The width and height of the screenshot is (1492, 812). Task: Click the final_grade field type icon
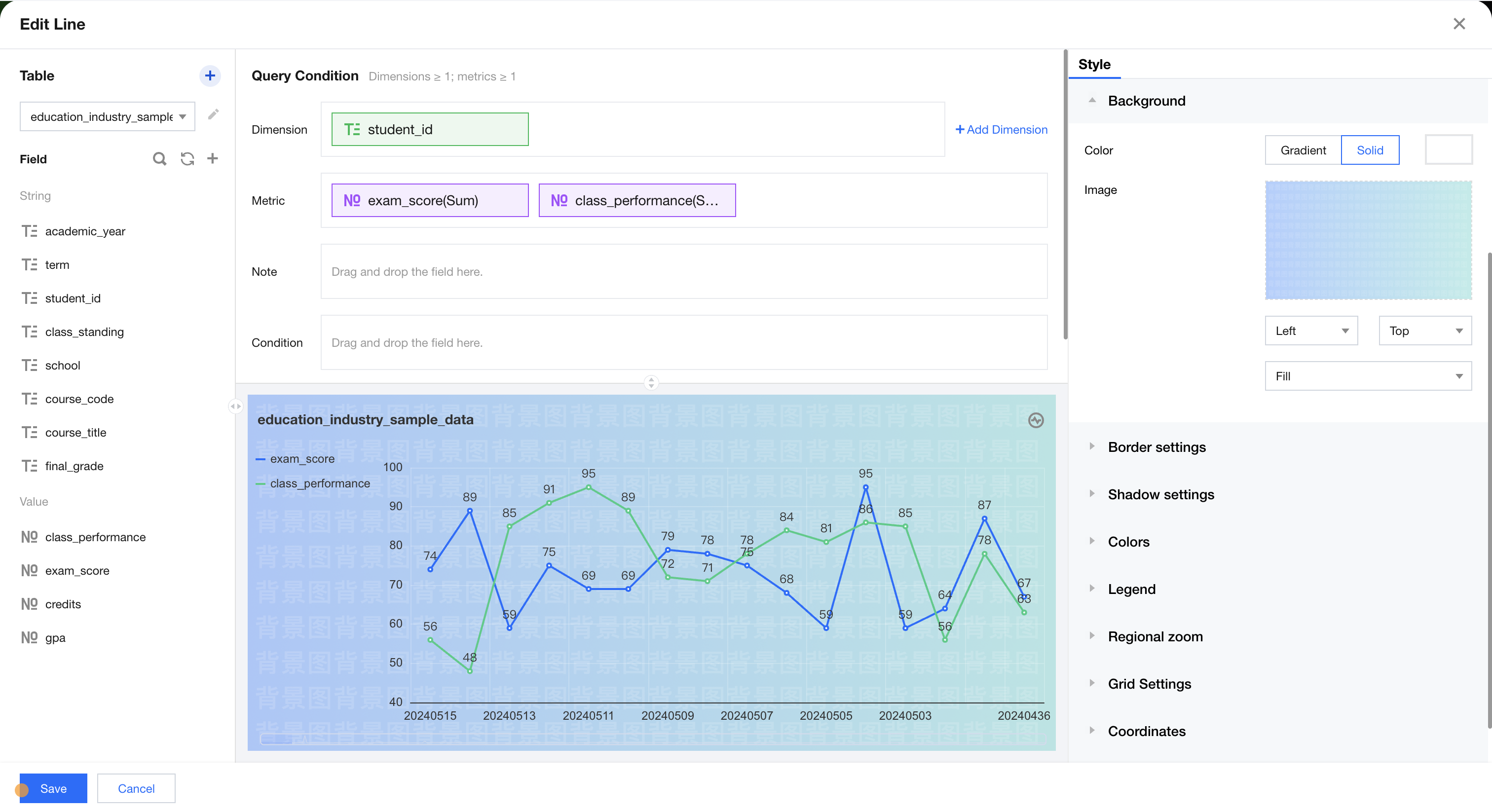pyautogui.click(x=29, y=466)
